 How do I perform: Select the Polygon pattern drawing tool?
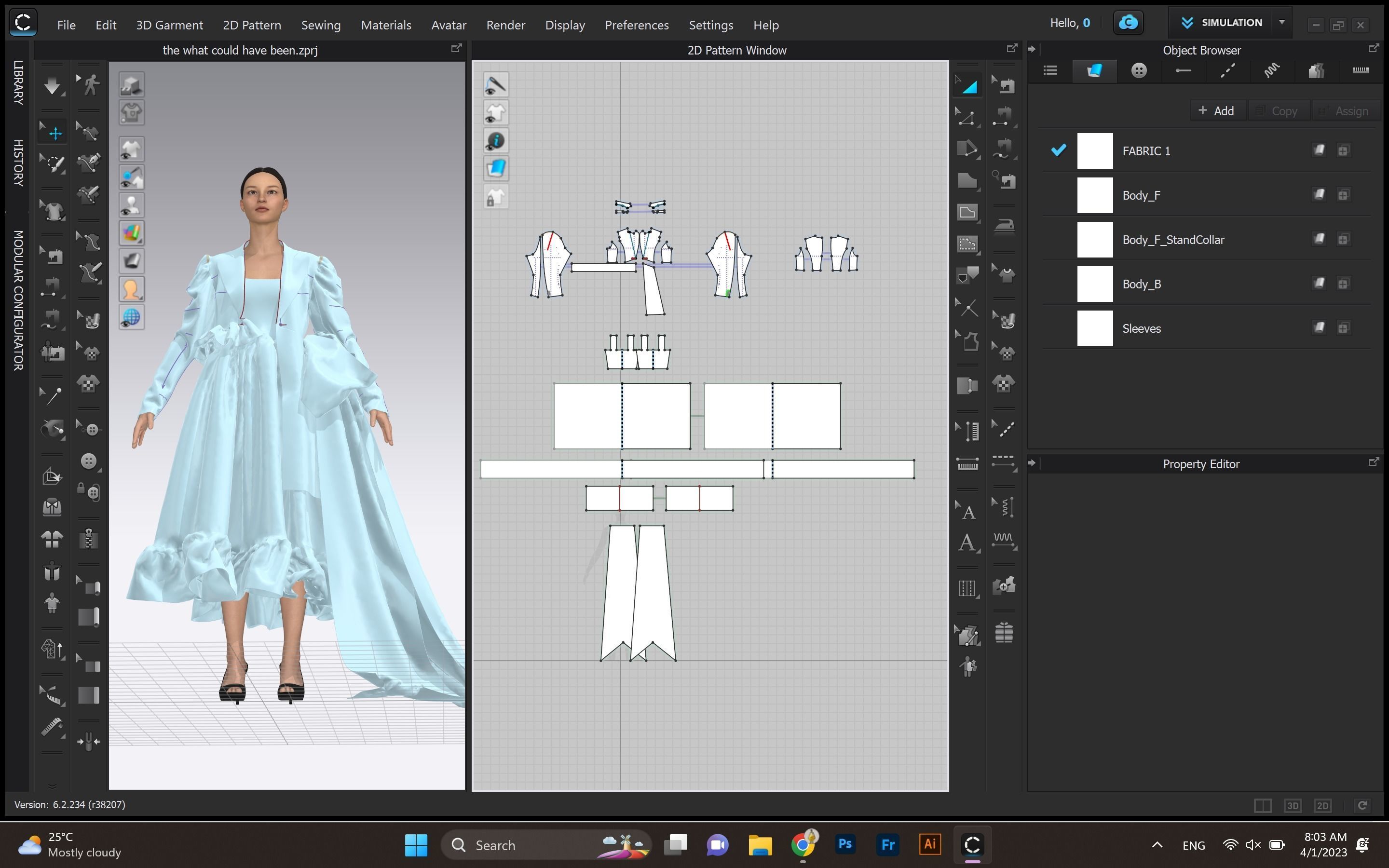[x=967, y=180]
